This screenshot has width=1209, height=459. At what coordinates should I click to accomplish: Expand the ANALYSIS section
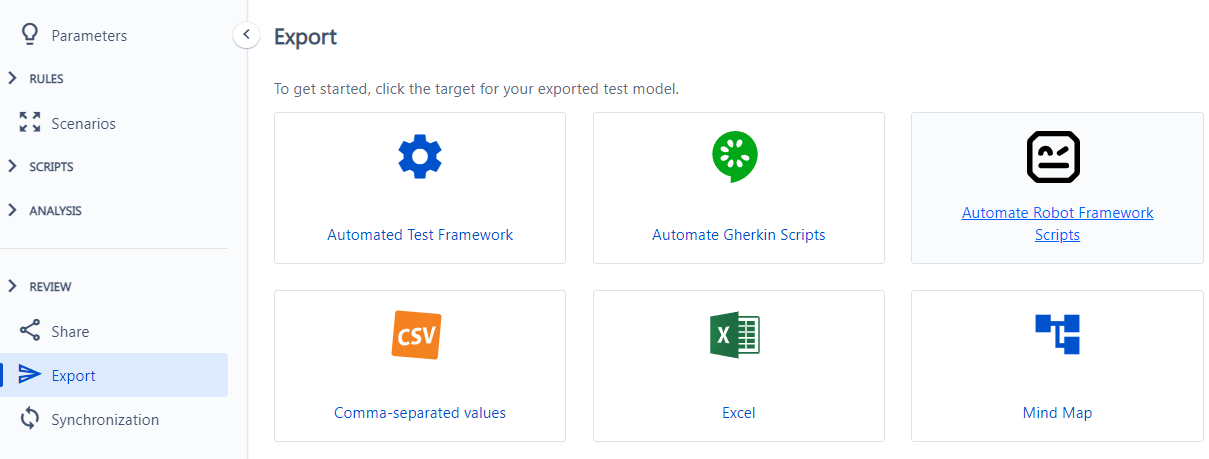click(x=12, y=210)
